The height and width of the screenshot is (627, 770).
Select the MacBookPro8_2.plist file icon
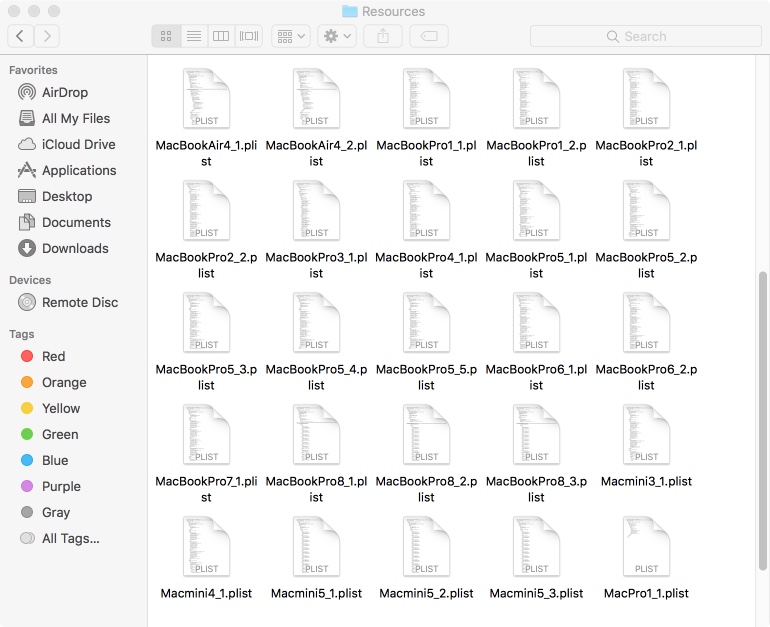(x=426, y=435)
